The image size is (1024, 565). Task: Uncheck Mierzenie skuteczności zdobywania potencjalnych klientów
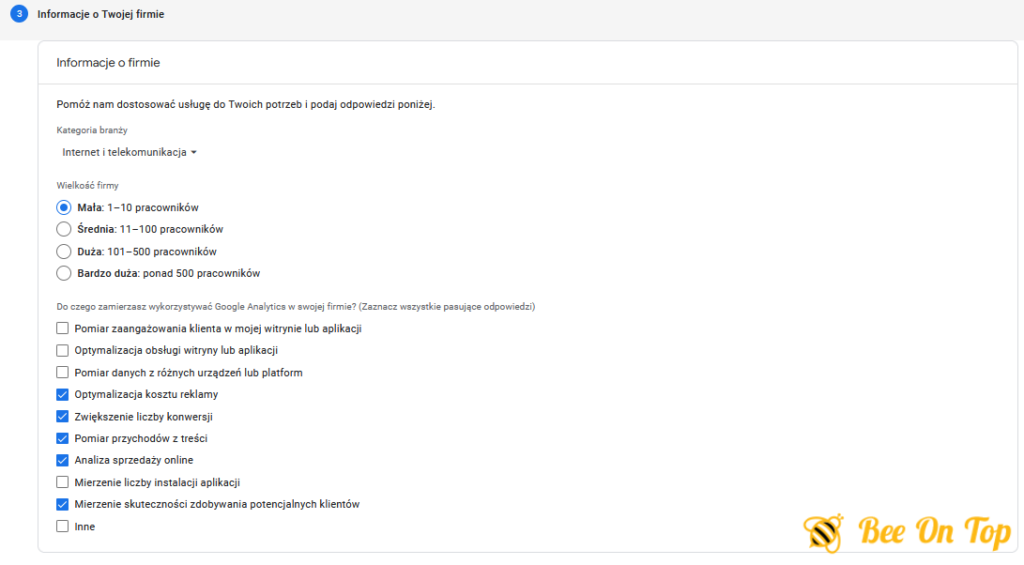point(62,504)
